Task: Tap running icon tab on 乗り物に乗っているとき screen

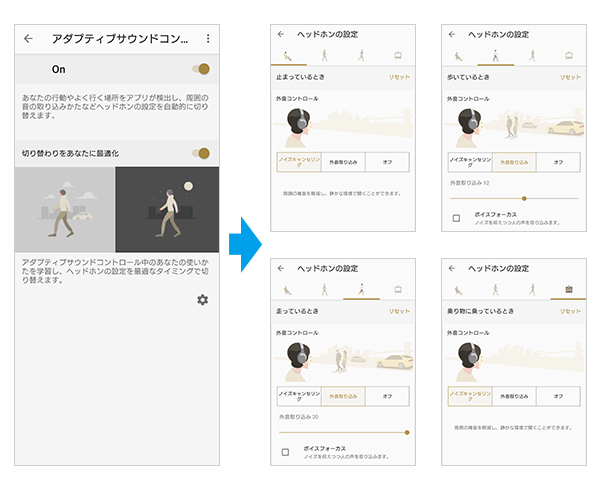Action: [x=530, y=290]
